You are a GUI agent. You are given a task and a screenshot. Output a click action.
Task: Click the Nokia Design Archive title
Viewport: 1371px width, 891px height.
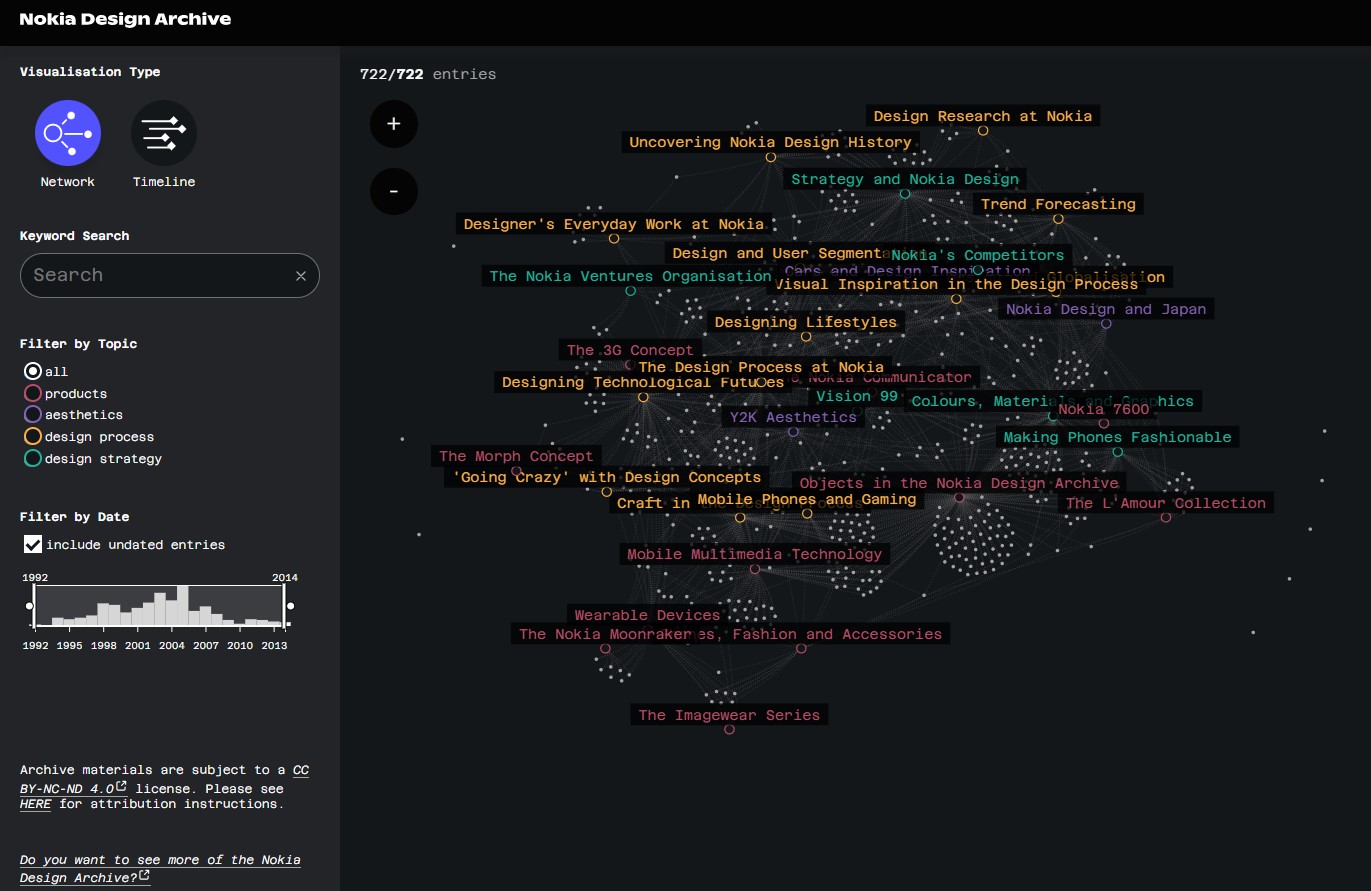click(x=125, y=18)
